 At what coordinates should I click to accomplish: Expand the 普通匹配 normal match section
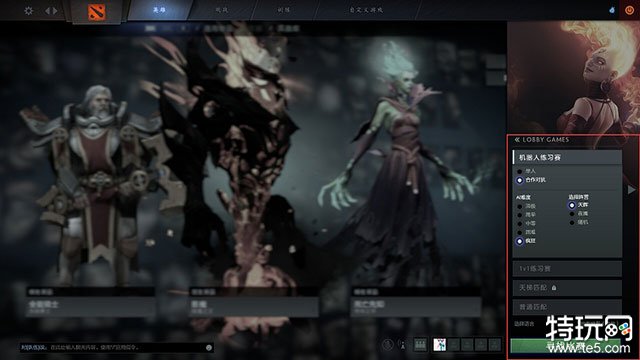click(x=567, y=307)
